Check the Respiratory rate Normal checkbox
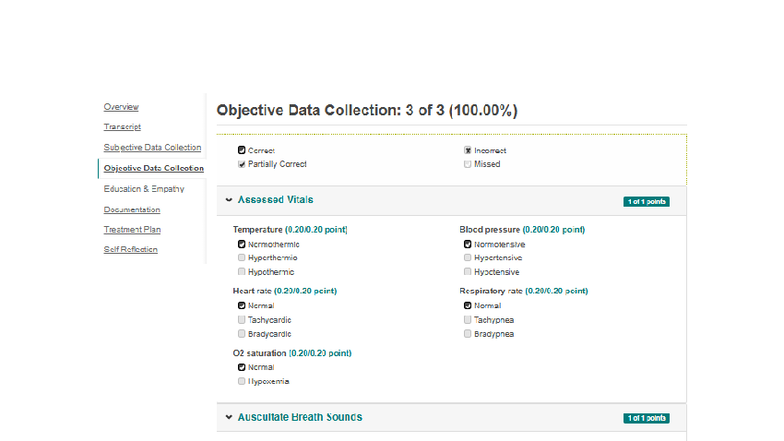The height and width of the screenshot is (441, 784). pyautogui.click(x=468, y=306)
